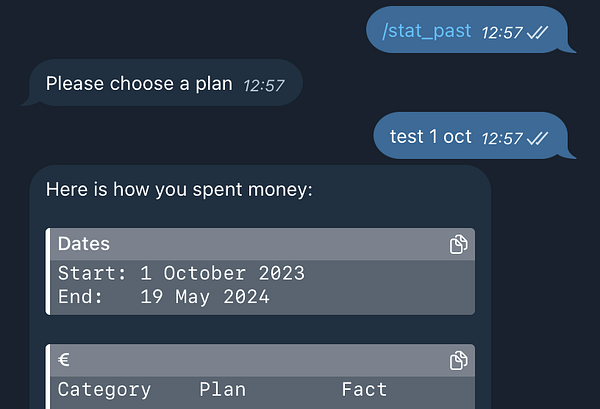Click the white left bar of the € block
Viewport: 600px width, 409px height.
[48, 376]
